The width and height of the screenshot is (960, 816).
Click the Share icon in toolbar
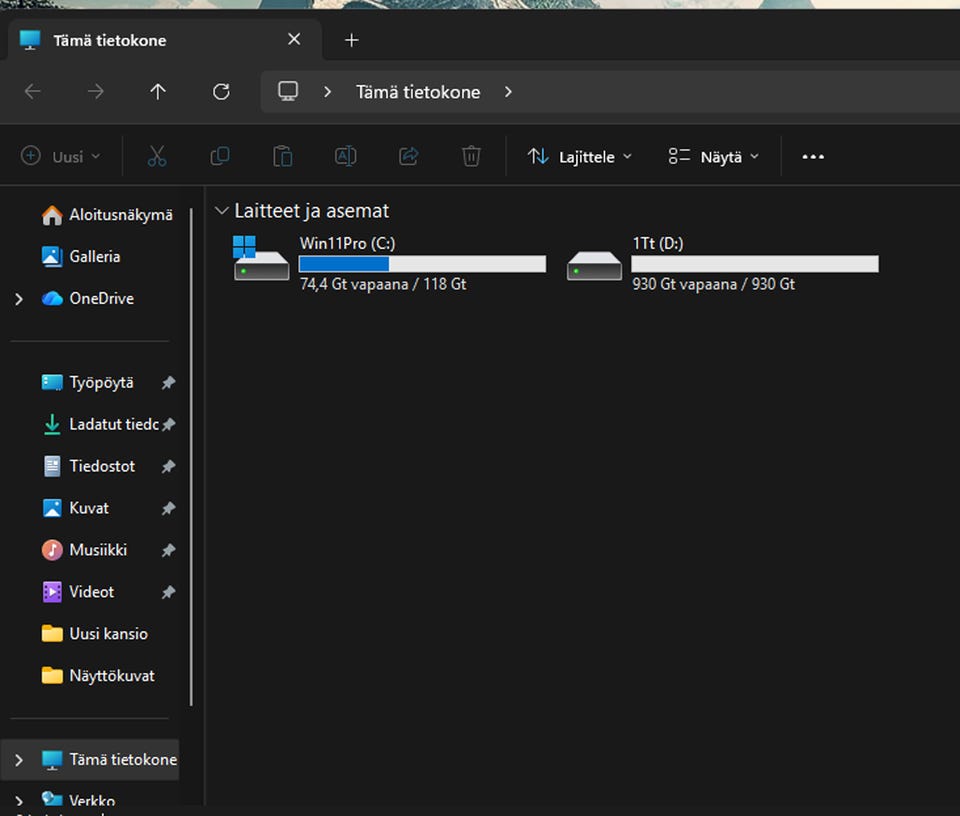408,156
